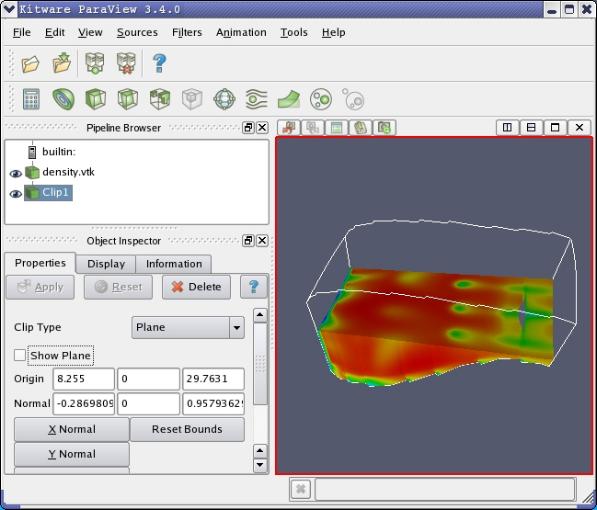Image resolution: width=597 pixels, height=510 pixels.
Task: Click the Warp by vector icon
Action: pos(289,99)
